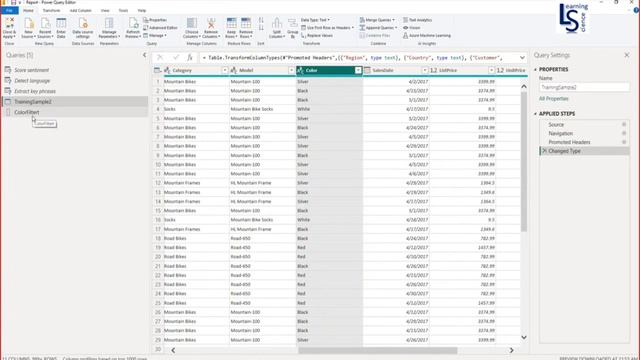Click the Group By ribbon icon

coord(293,28)
